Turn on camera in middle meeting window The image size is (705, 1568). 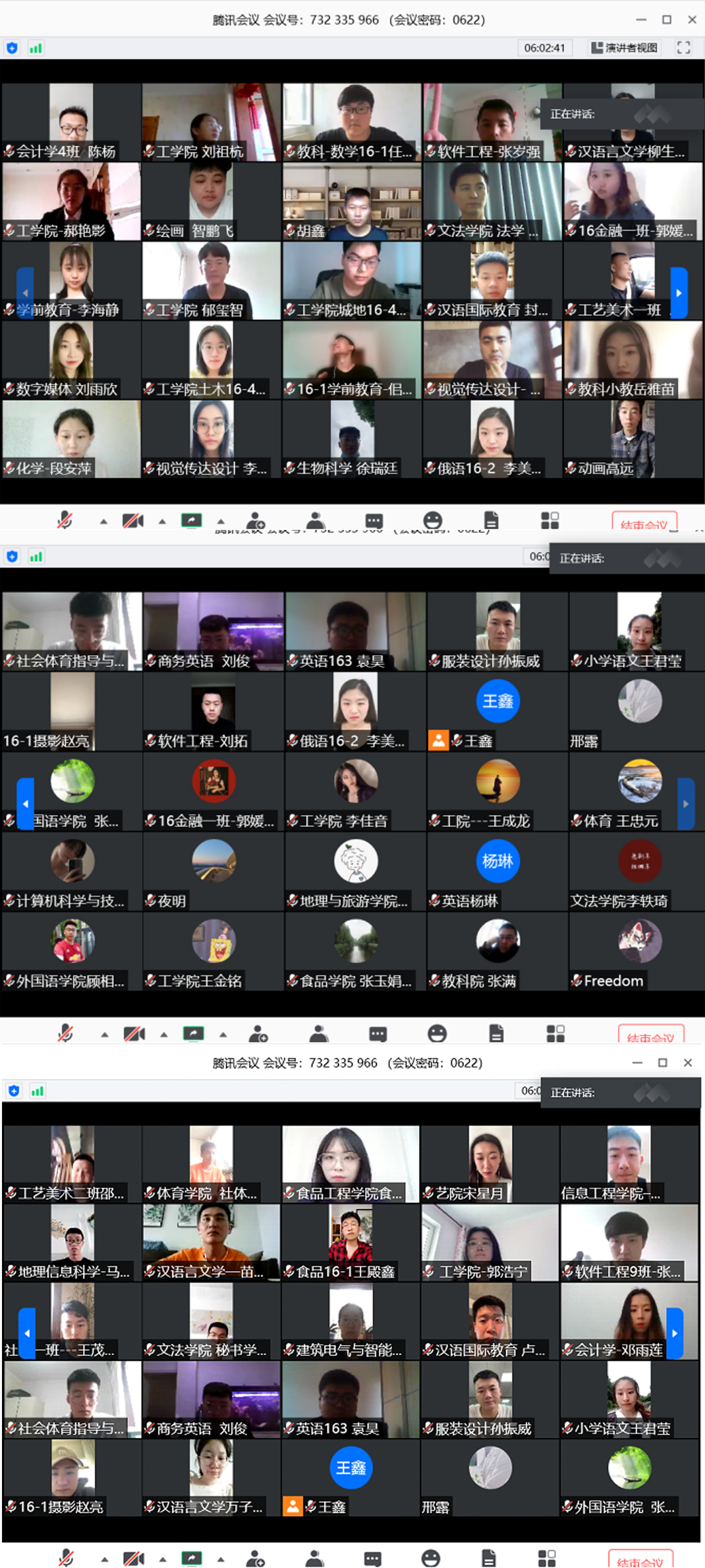coord(134,1033)
